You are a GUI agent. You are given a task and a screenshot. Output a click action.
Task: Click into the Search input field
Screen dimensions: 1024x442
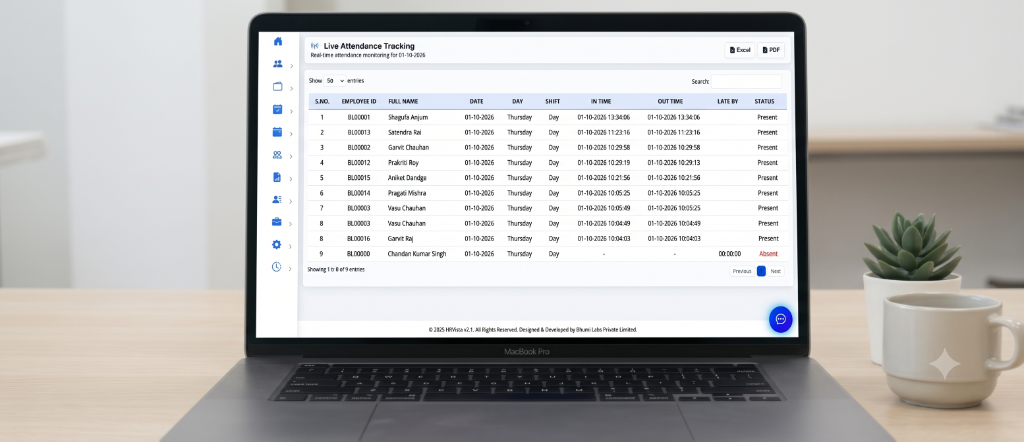tap(746, 82)
